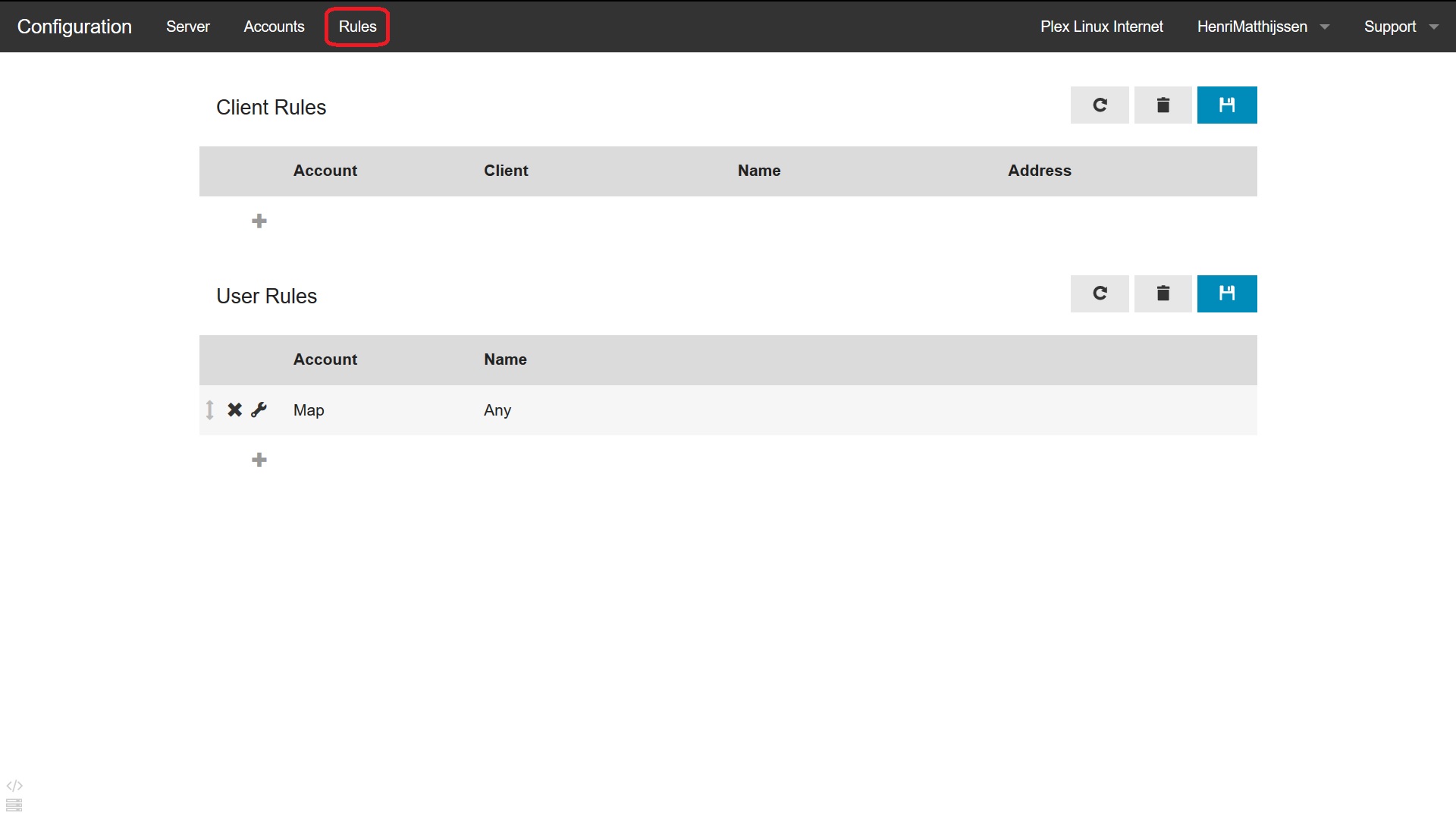The width and height of the screenshot is (1456, 819).
Task: Select the Map Any rule row
Action: (758, 409)
